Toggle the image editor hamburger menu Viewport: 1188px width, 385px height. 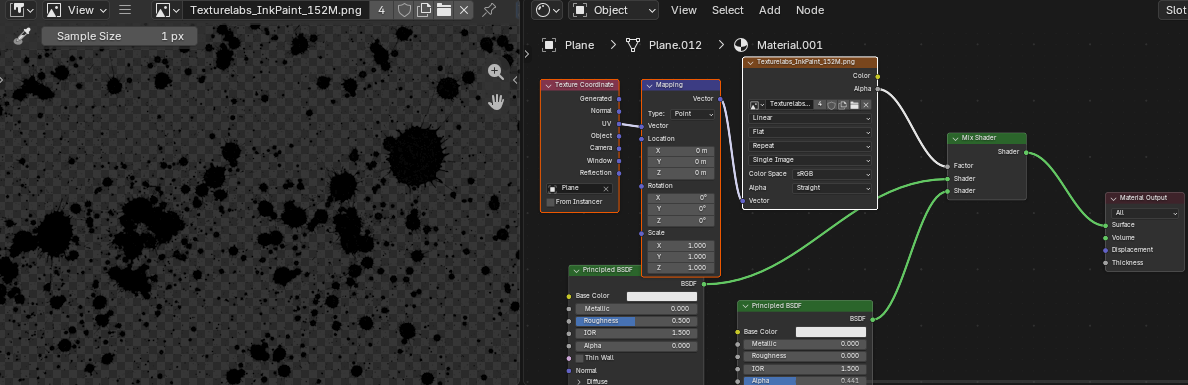point(126,10)
